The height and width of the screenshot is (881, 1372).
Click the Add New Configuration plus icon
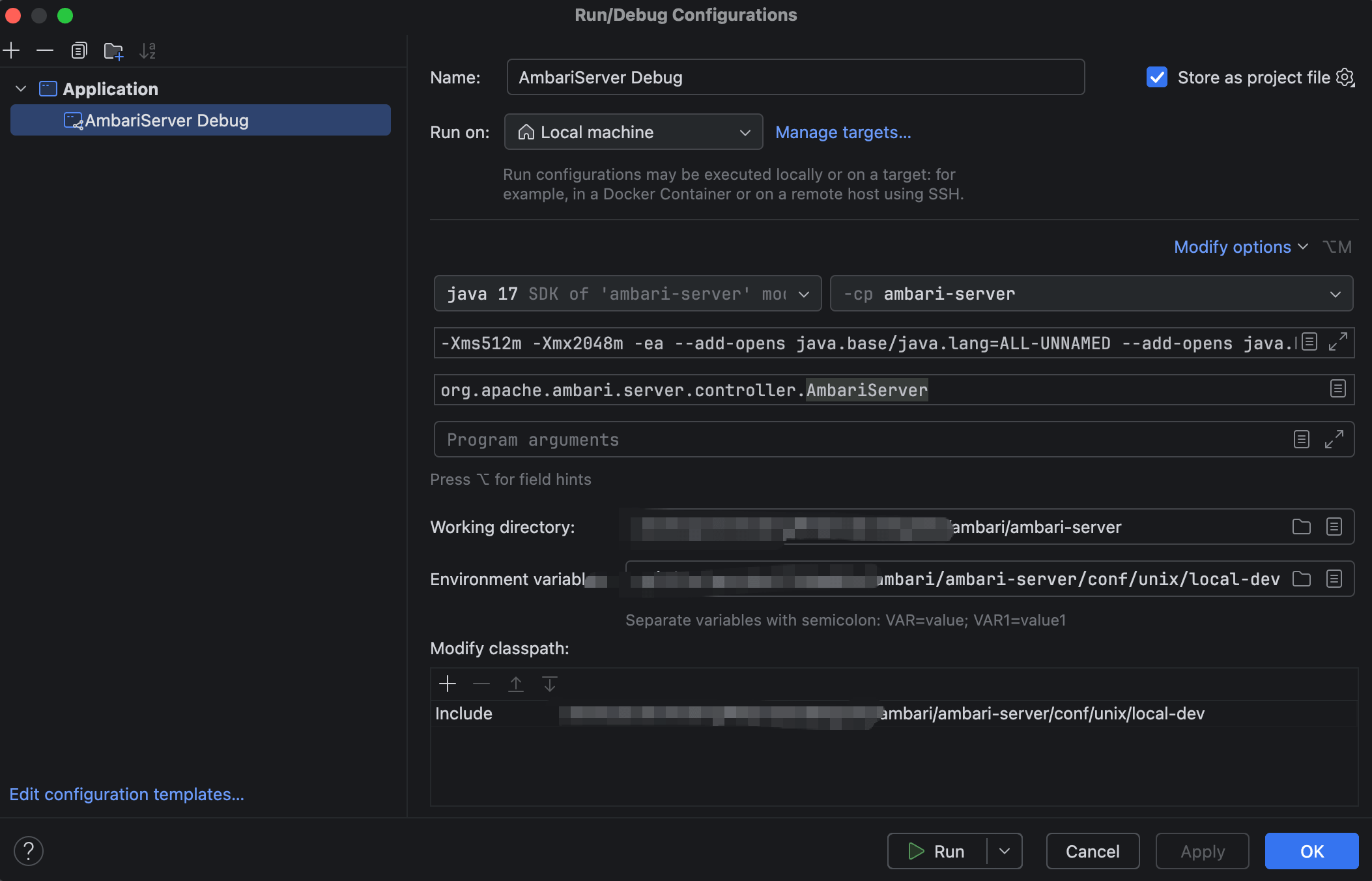(x=12, y=50)
